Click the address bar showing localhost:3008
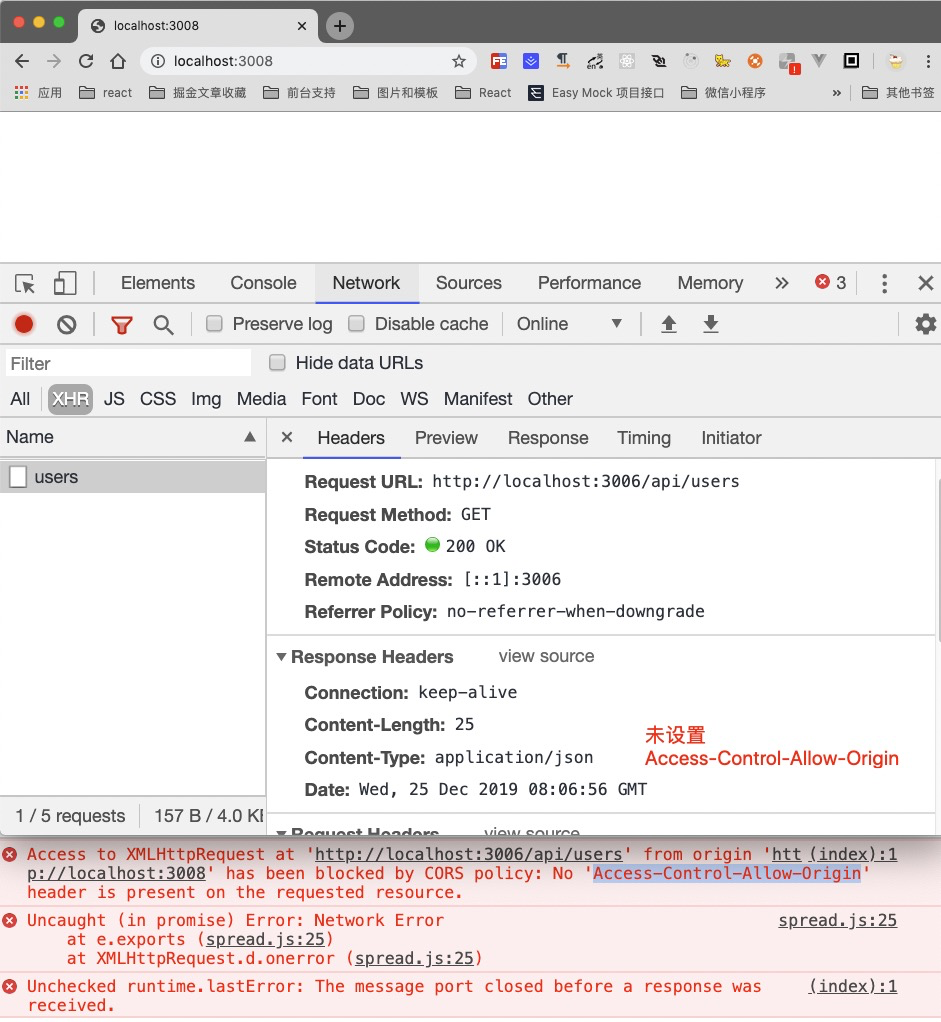This screenshot has width=941, height=1022. click(308, 61)
